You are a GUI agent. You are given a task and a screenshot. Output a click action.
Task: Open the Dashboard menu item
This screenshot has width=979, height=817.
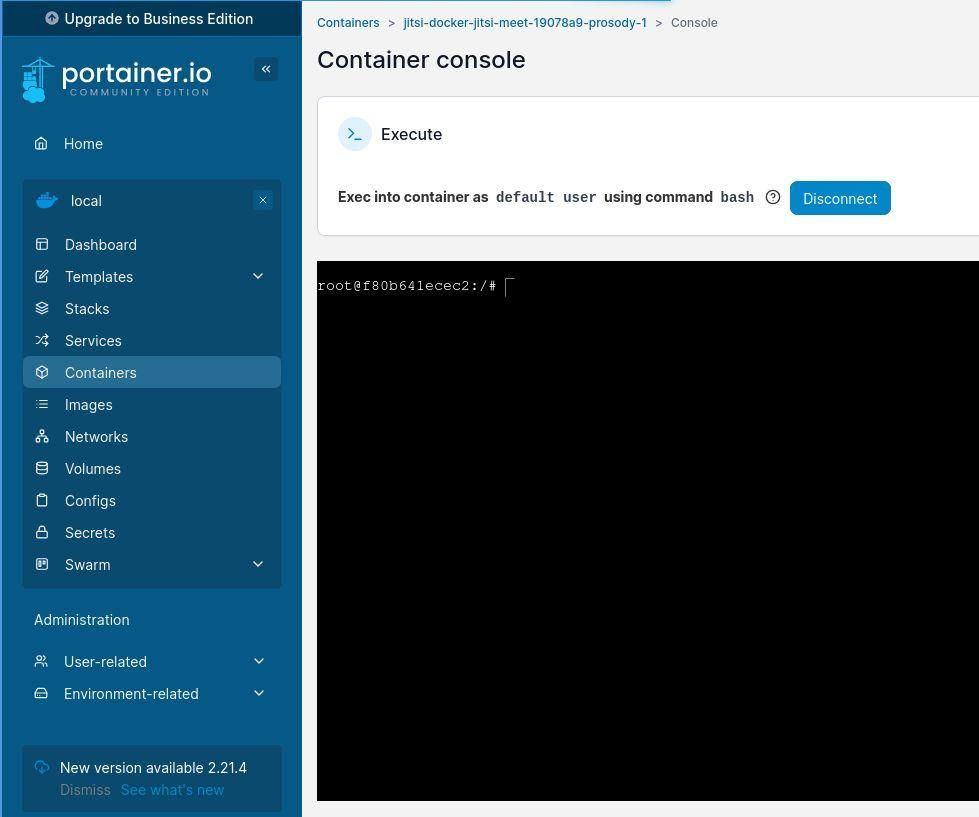coord(101,245)
